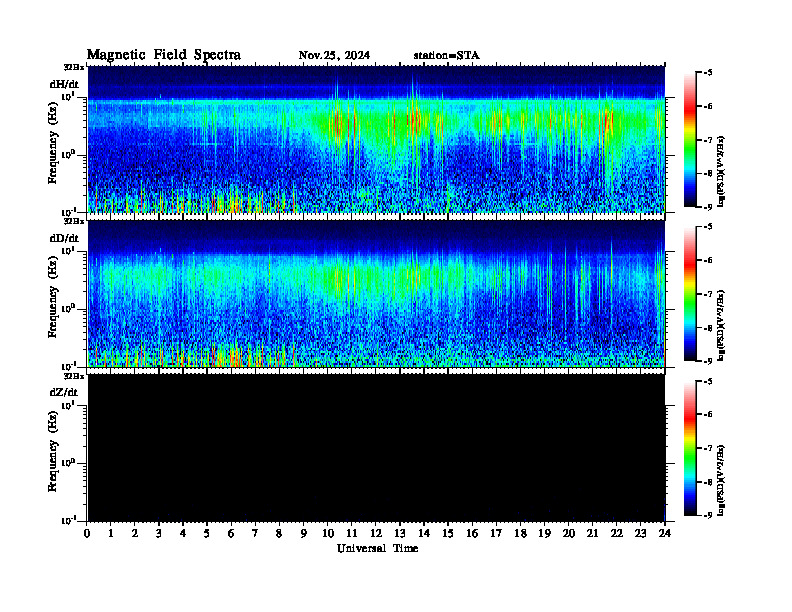Viewport: 792px width, 612px height.
Task: Select the date text "Nov.25, 2024"
Action: point(334,56)
